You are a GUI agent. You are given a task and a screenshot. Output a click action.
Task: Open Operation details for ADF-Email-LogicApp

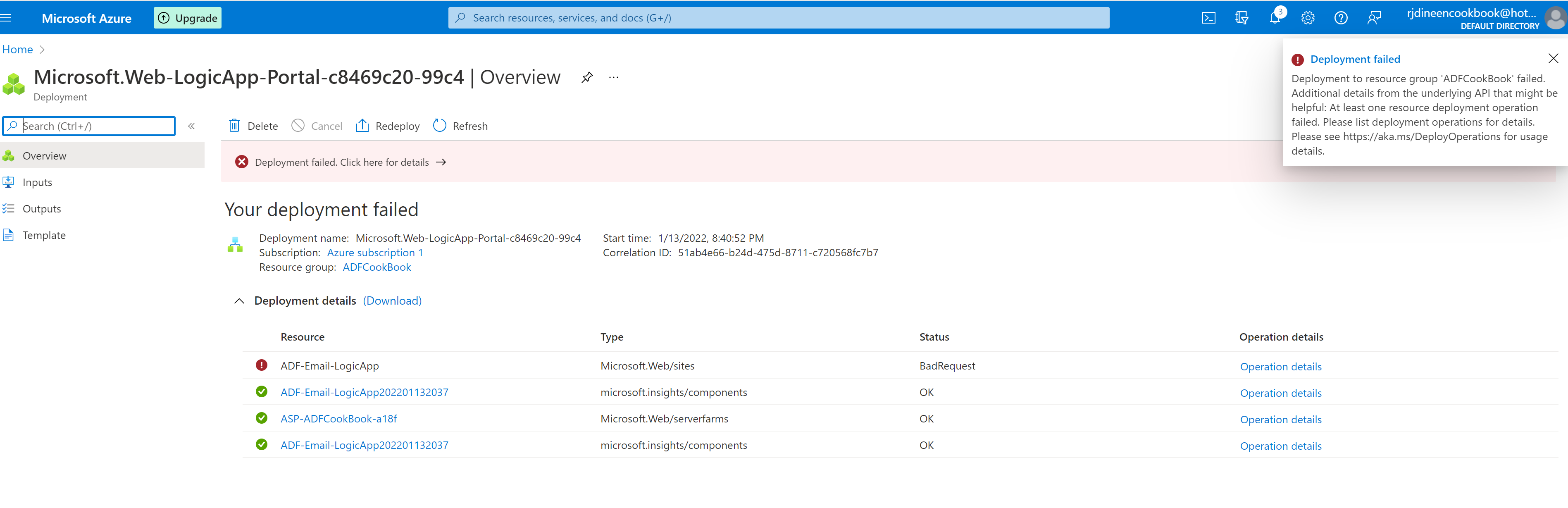pos(1281,367)
